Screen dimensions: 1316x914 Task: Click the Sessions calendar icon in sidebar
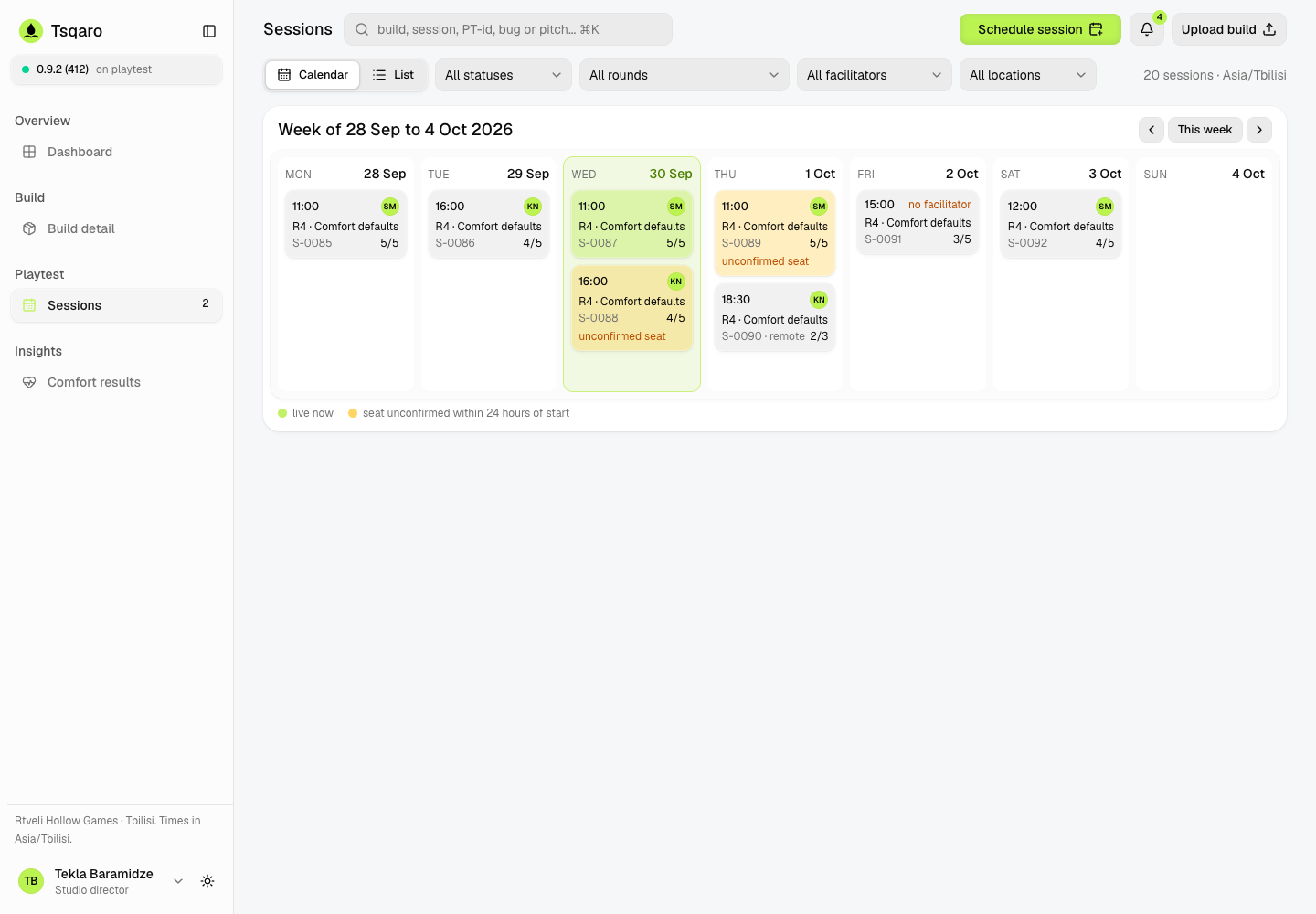tap(29, 305)
